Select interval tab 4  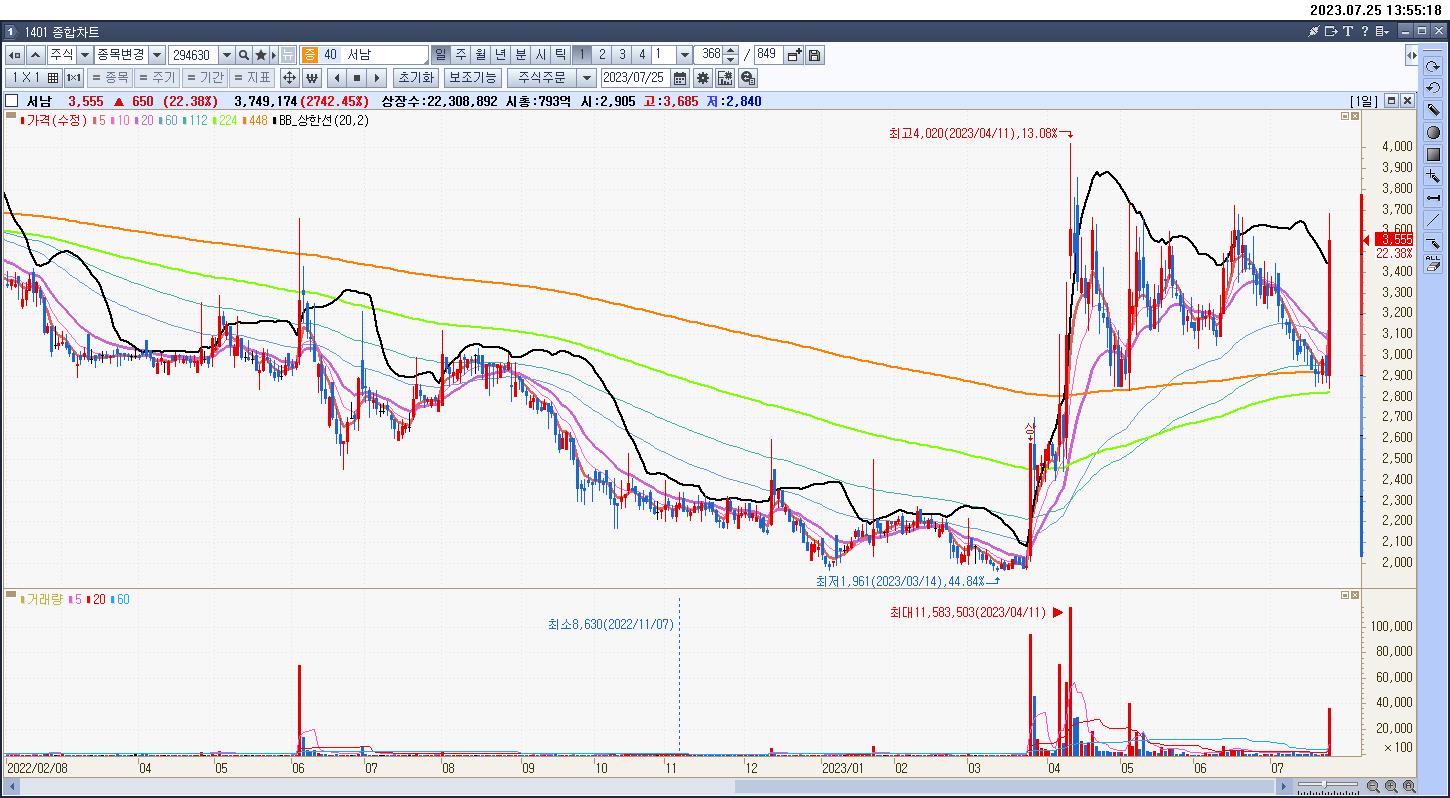click(x=642, y=55)
